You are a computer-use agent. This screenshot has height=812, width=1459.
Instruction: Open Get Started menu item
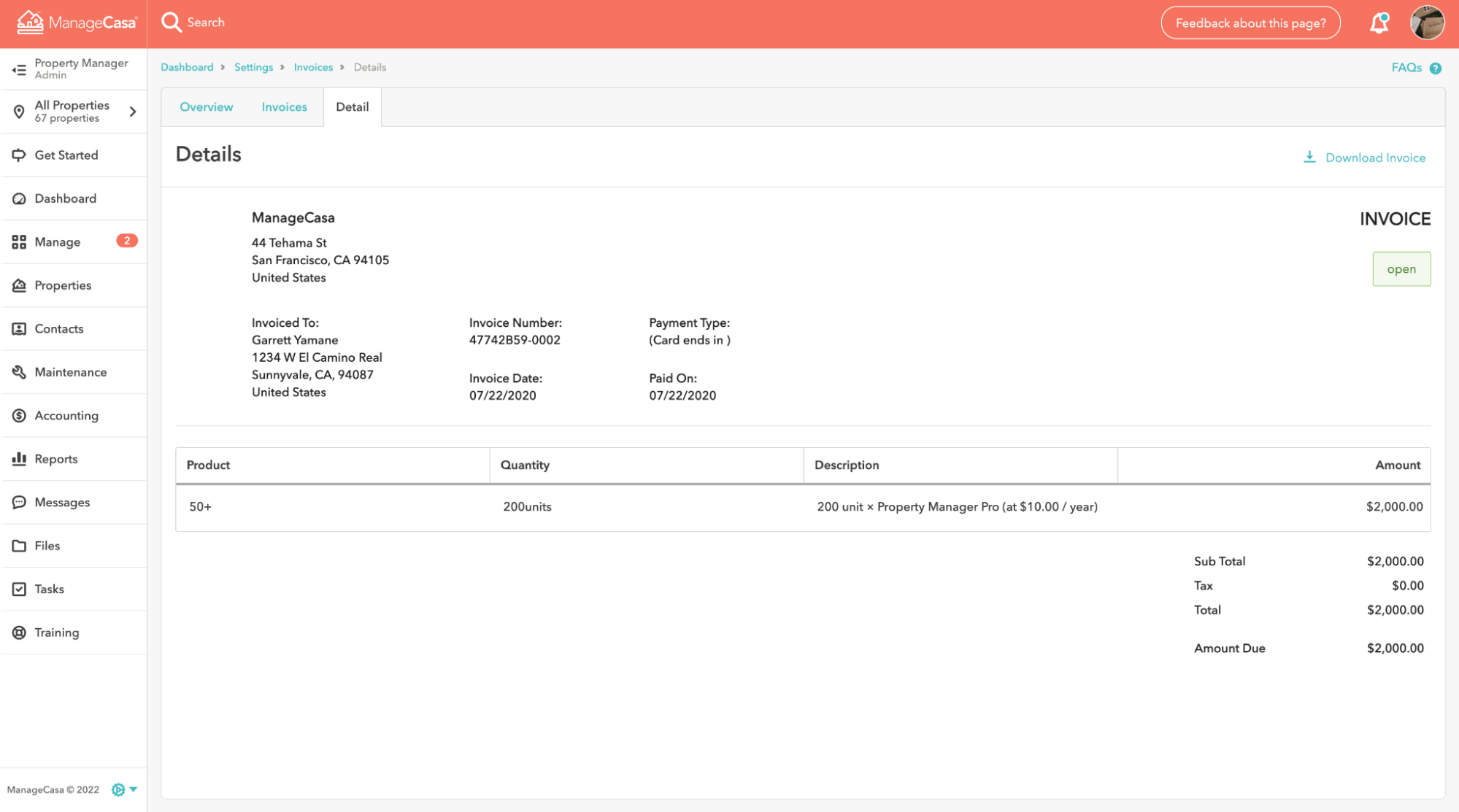coord(73,155)
